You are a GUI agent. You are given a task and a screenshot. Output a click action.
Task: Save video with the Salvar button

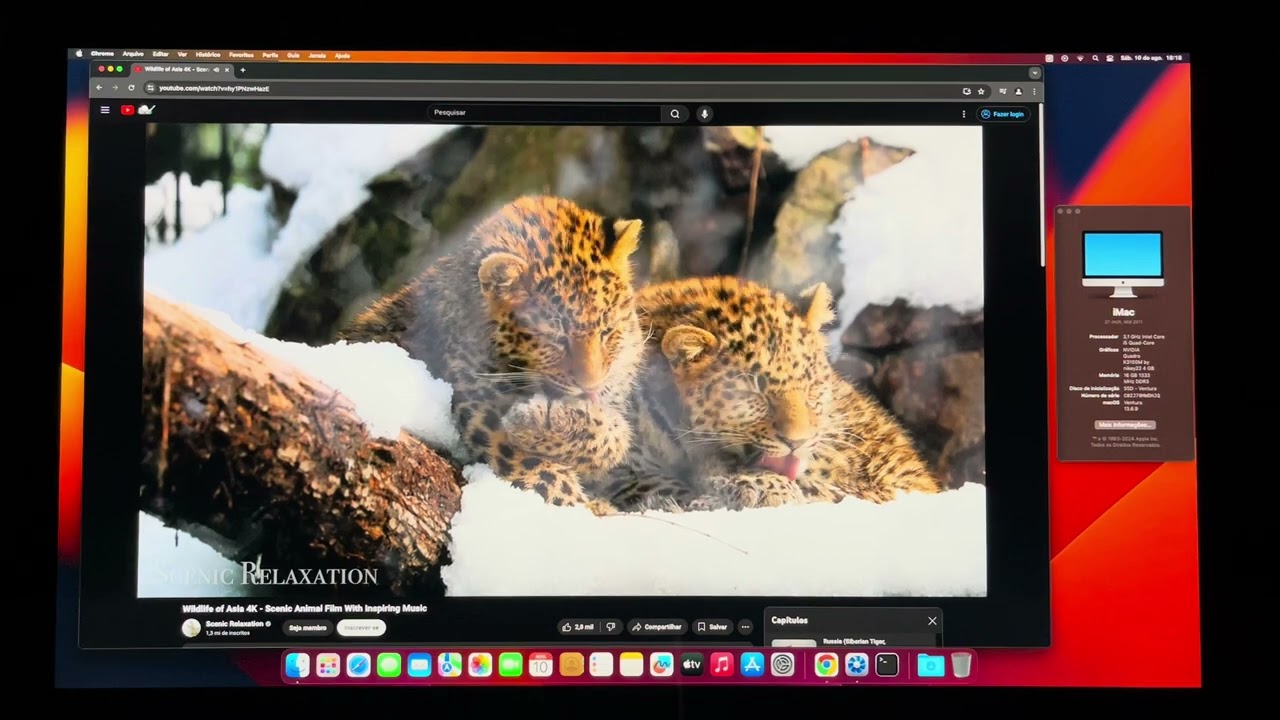pos(712,627)
